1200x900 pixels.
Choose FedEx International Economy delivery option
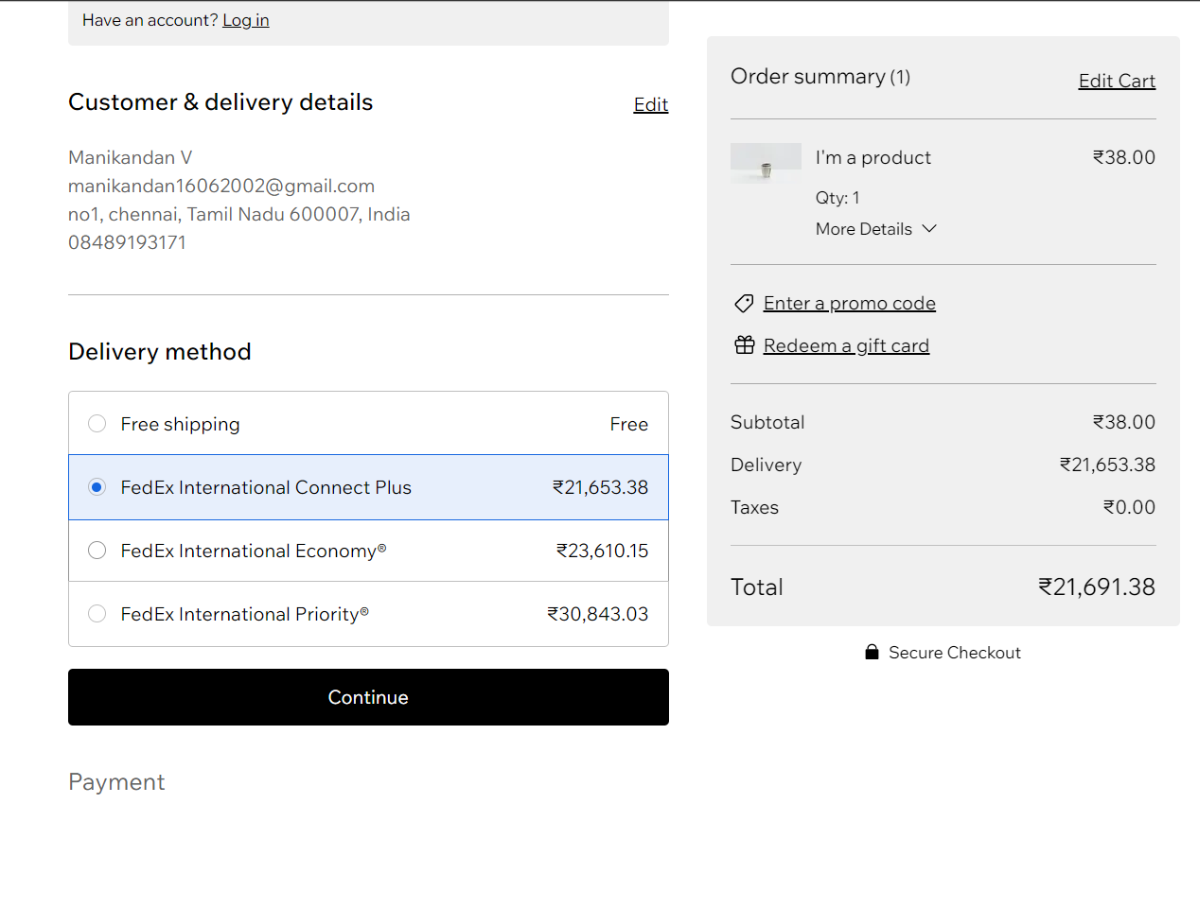[x=97, y=550]
